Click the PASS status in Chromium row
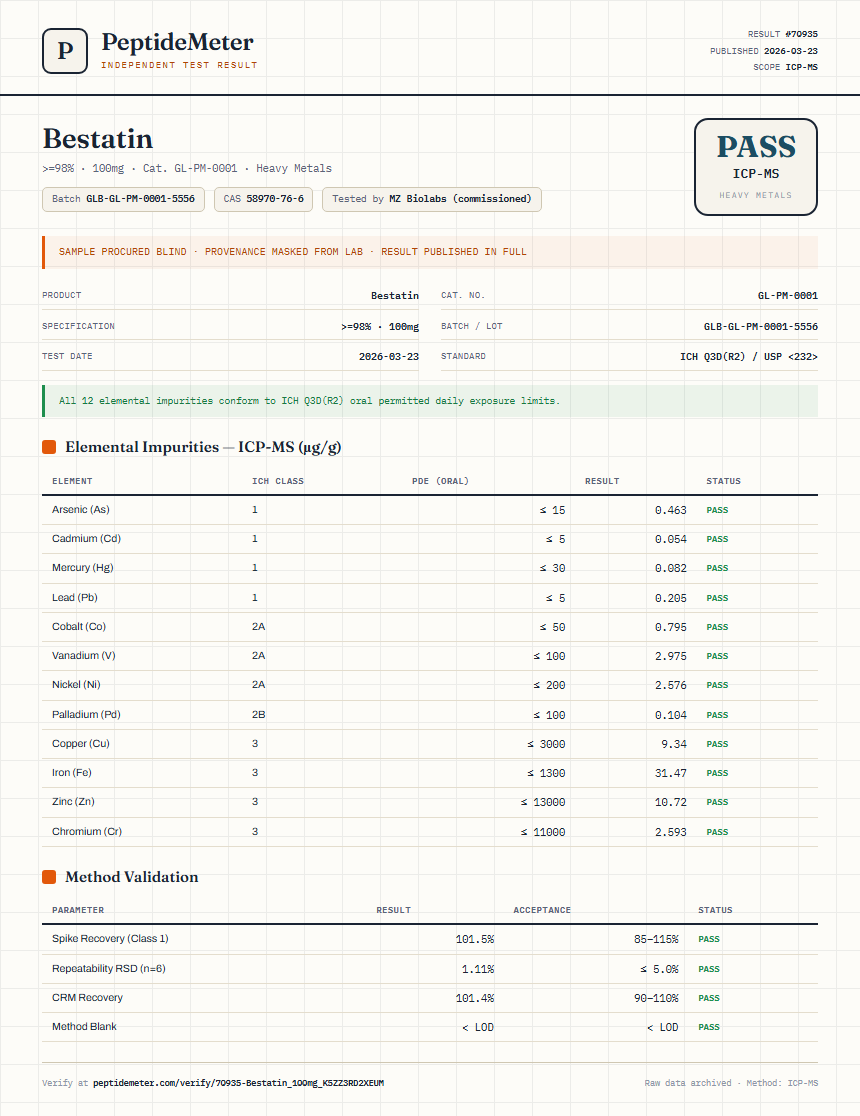Viewport: 860px width, 1116px height. tap(717, 832)
